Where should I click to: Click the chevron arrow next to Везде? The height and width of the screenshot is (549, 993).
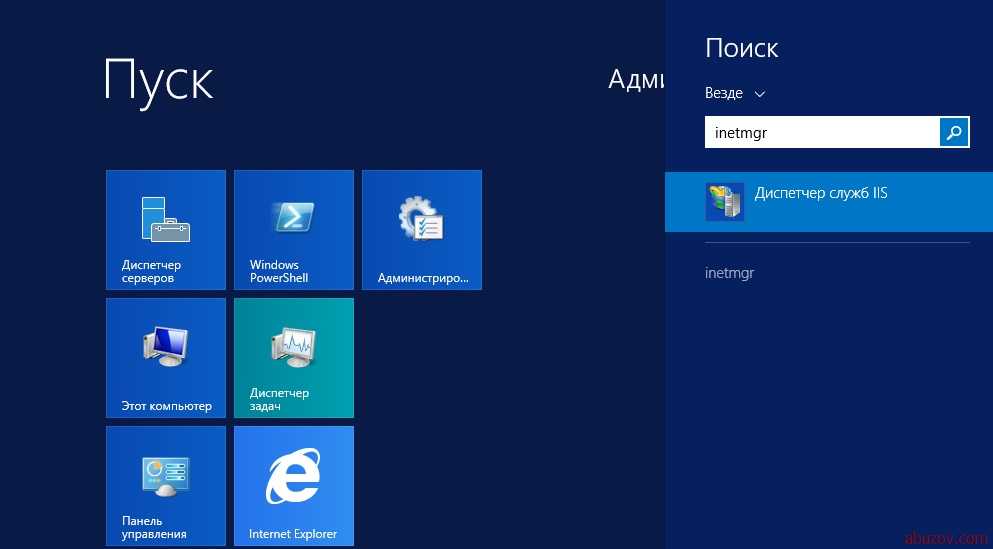[759, 94]
